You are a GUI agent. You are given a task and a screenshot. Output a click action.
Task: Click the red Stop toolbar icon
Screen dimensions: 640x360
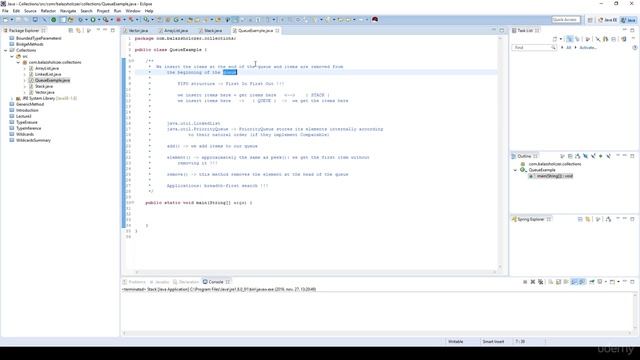(x=118, y=20)
